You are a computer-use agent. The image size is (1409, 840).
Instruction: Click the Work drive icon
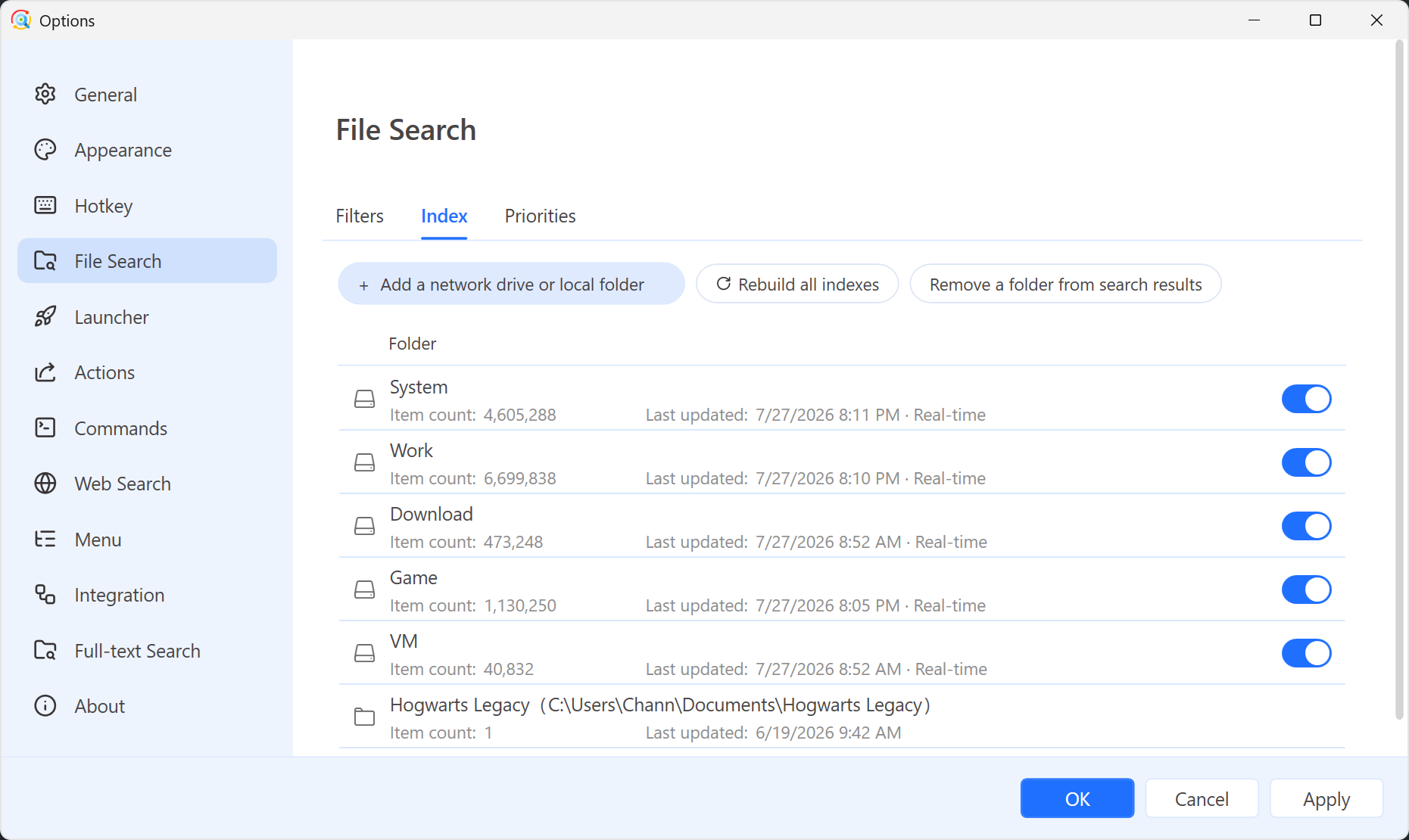tap(365, 462)
